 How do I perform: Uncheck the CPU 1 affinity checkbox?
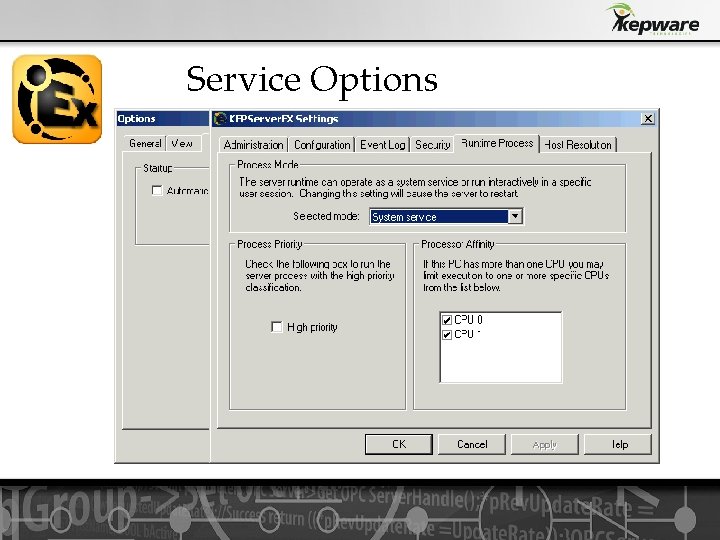tap(446, 335)
